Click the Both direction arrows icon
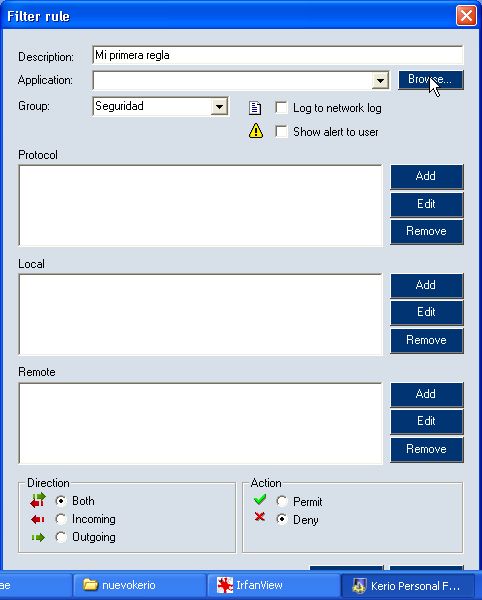This screenshot has width=482, height=600. tap(38, 500)
